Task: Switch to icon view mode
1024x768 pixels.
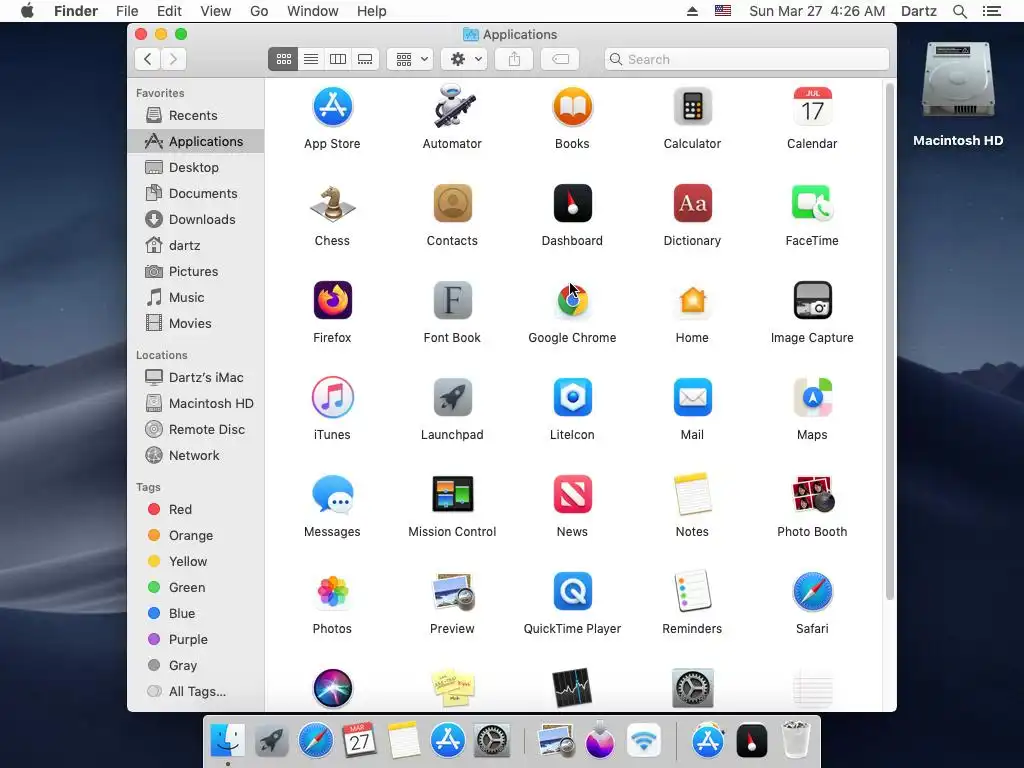Action: tap(283, 59)
